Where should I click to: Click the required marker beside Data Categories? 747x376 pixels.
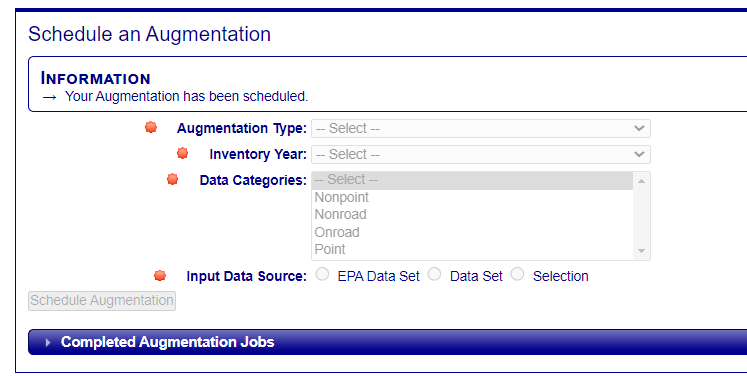tap(172, 179)
